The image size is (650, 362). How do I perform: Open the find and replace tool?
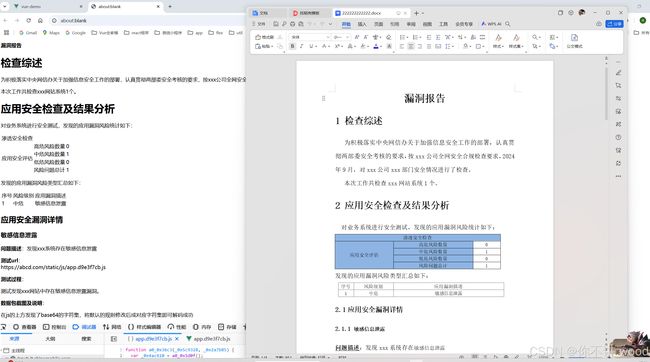point(536,37)
